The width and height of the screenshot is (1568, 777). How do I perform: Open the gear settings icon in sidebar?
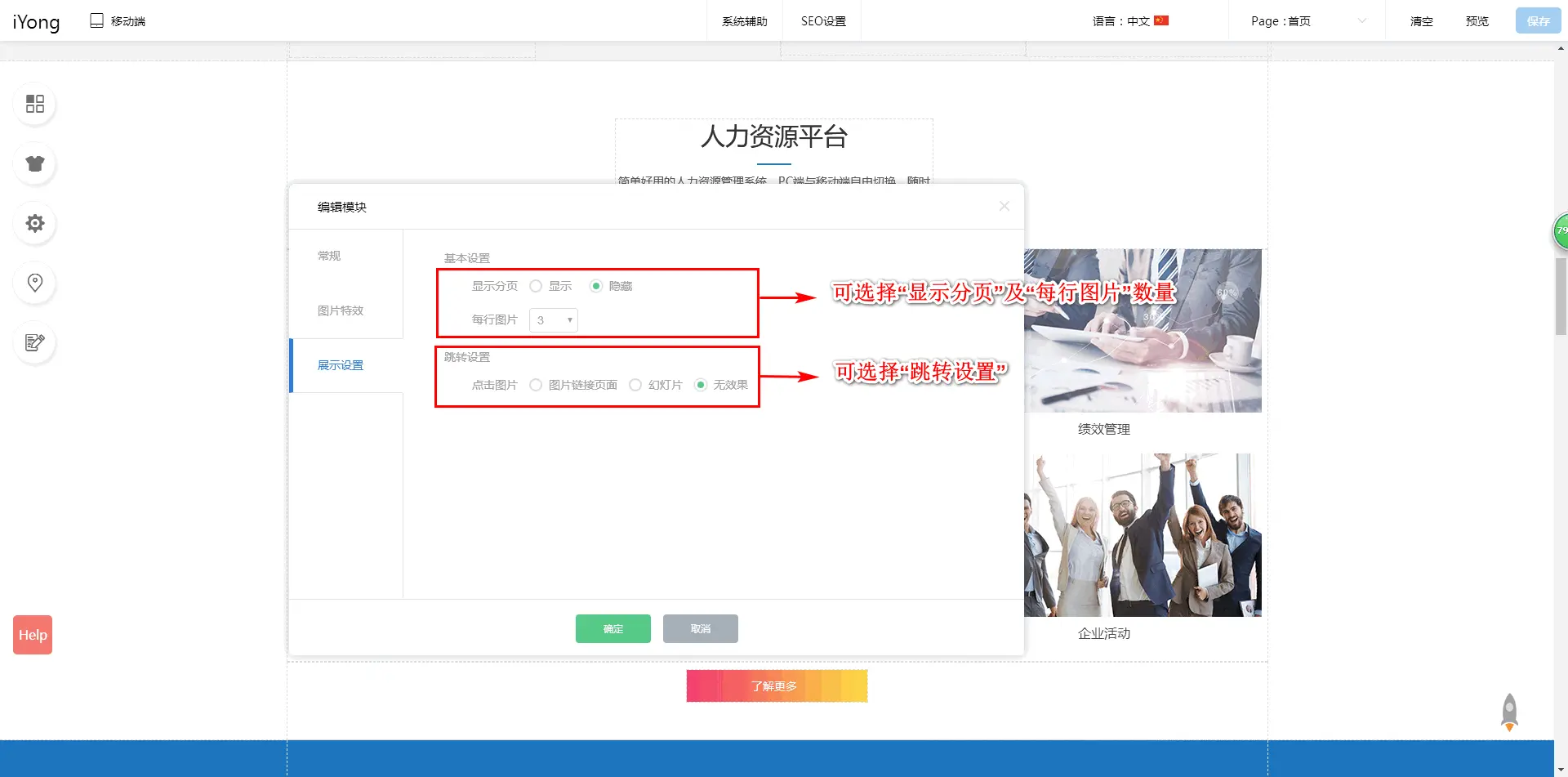[34, 223]
